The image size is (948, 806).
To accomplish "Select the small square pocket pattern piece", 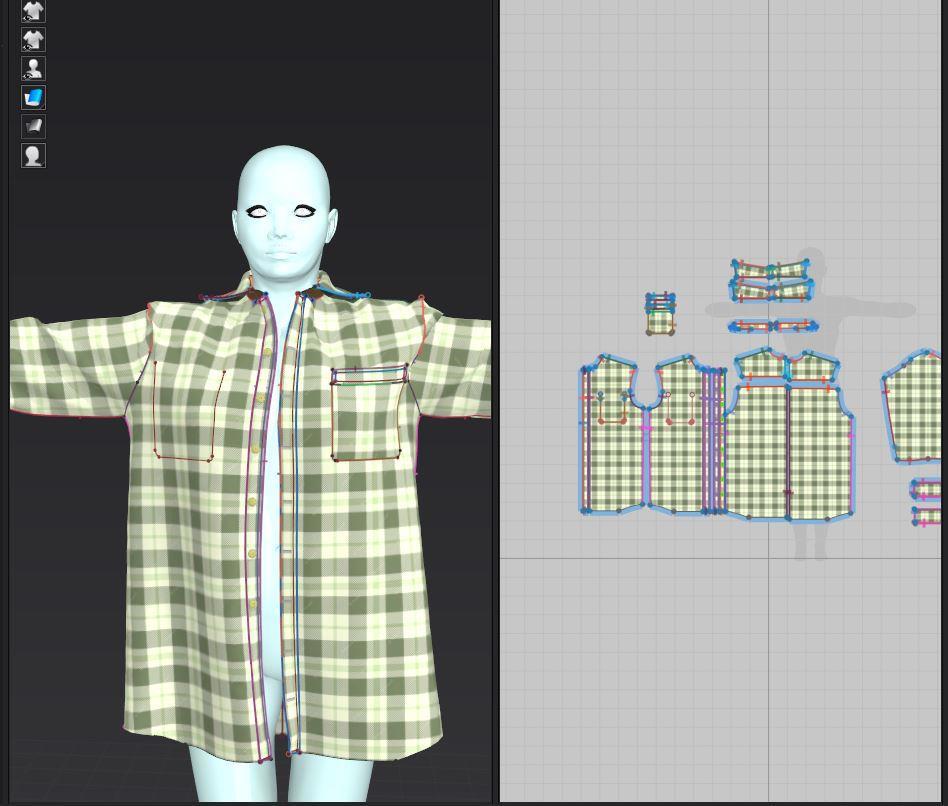I will pos(660,322).
